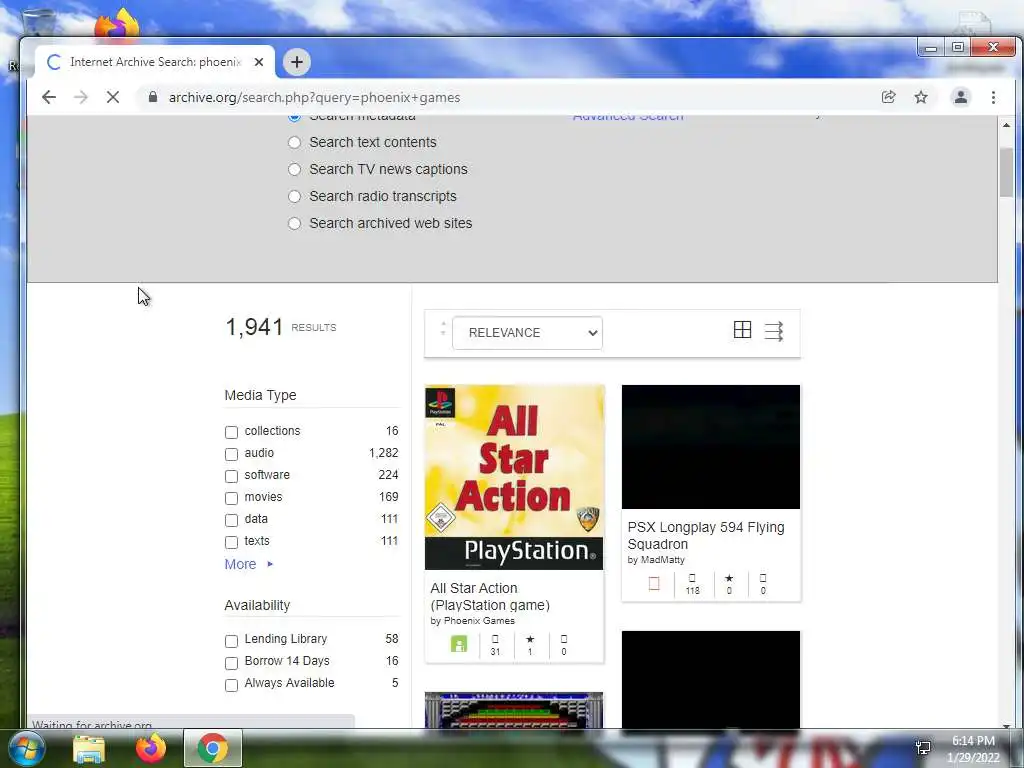This screenshot has height=768, width=1024.
Task: Launch Firefox from the taskbar
Action: [151, 748]
